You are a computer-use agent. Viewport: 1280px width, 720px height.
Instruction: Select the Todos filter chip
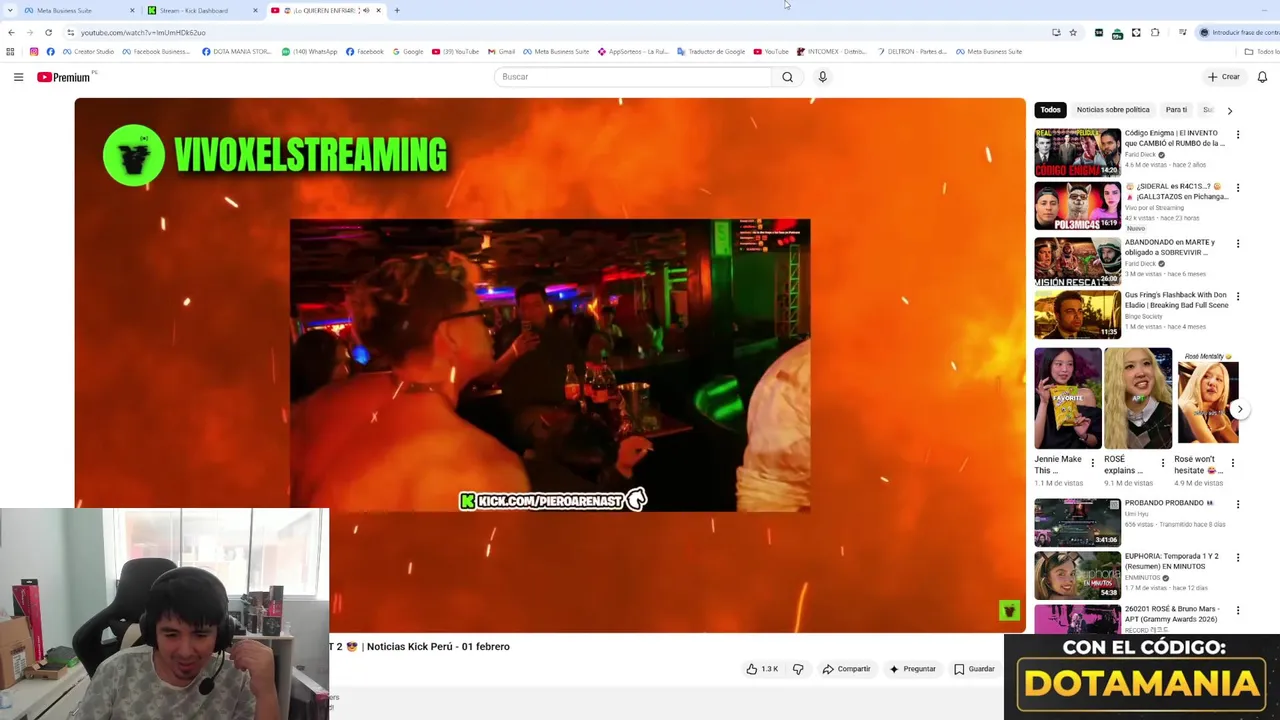coord(1050,110)
